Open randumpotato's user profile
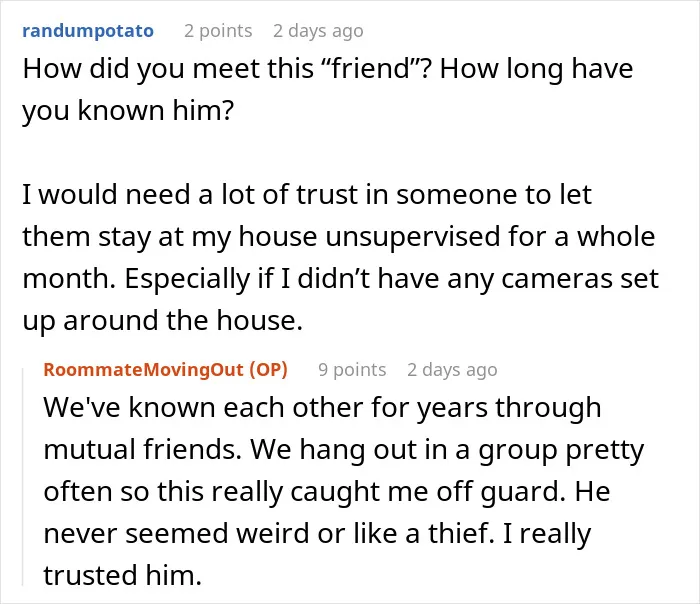The height and width of the screenshot is (604, 700). [x=88, y=31]
